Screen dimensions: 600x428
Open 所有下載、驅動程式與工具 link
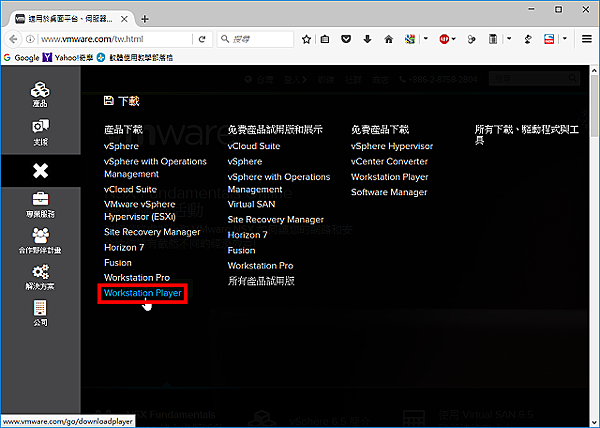point(527,135)
